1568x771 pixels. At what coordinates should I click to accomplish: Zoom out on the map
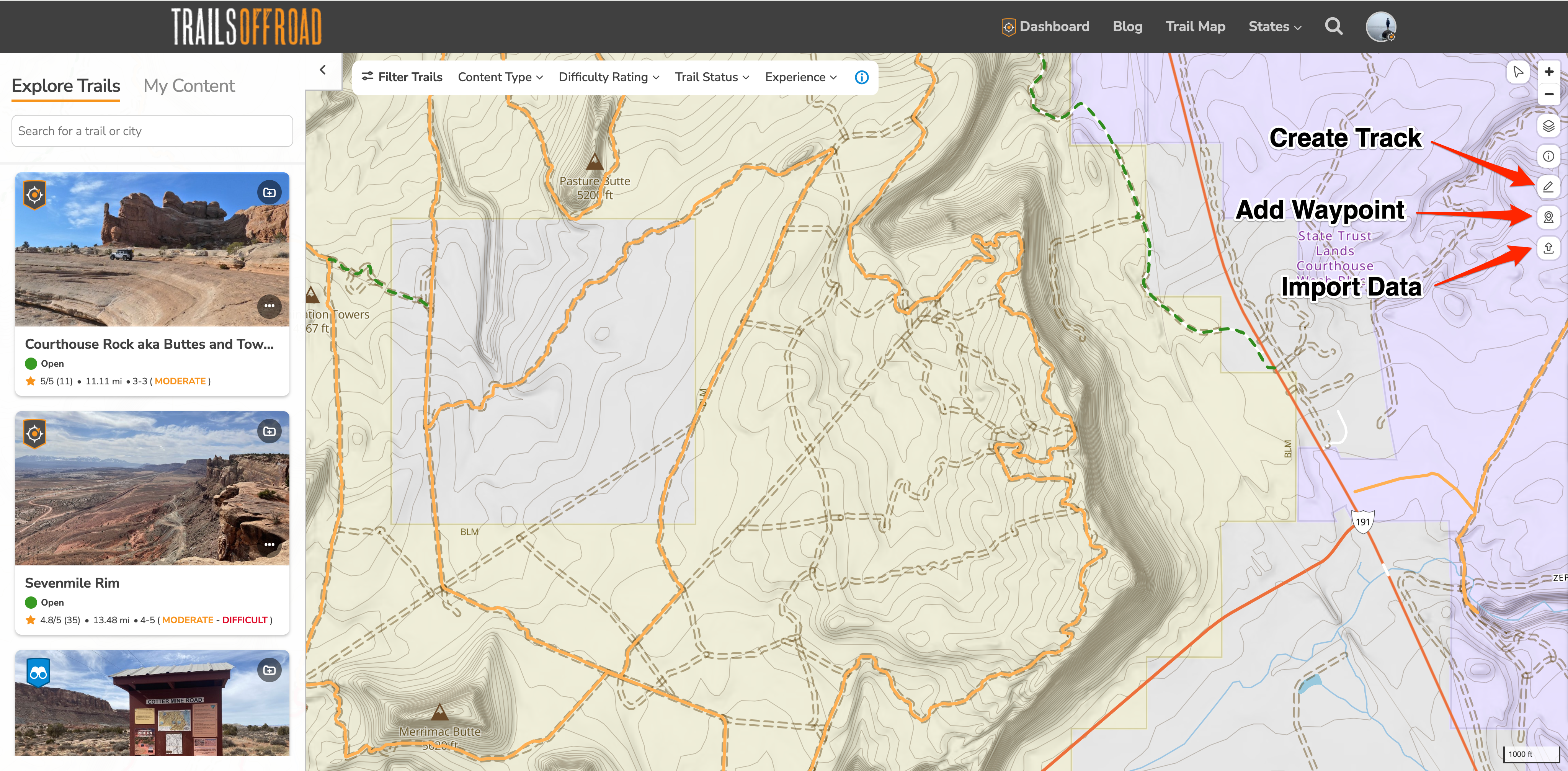pyautogui.click(x=1548, y=94)
